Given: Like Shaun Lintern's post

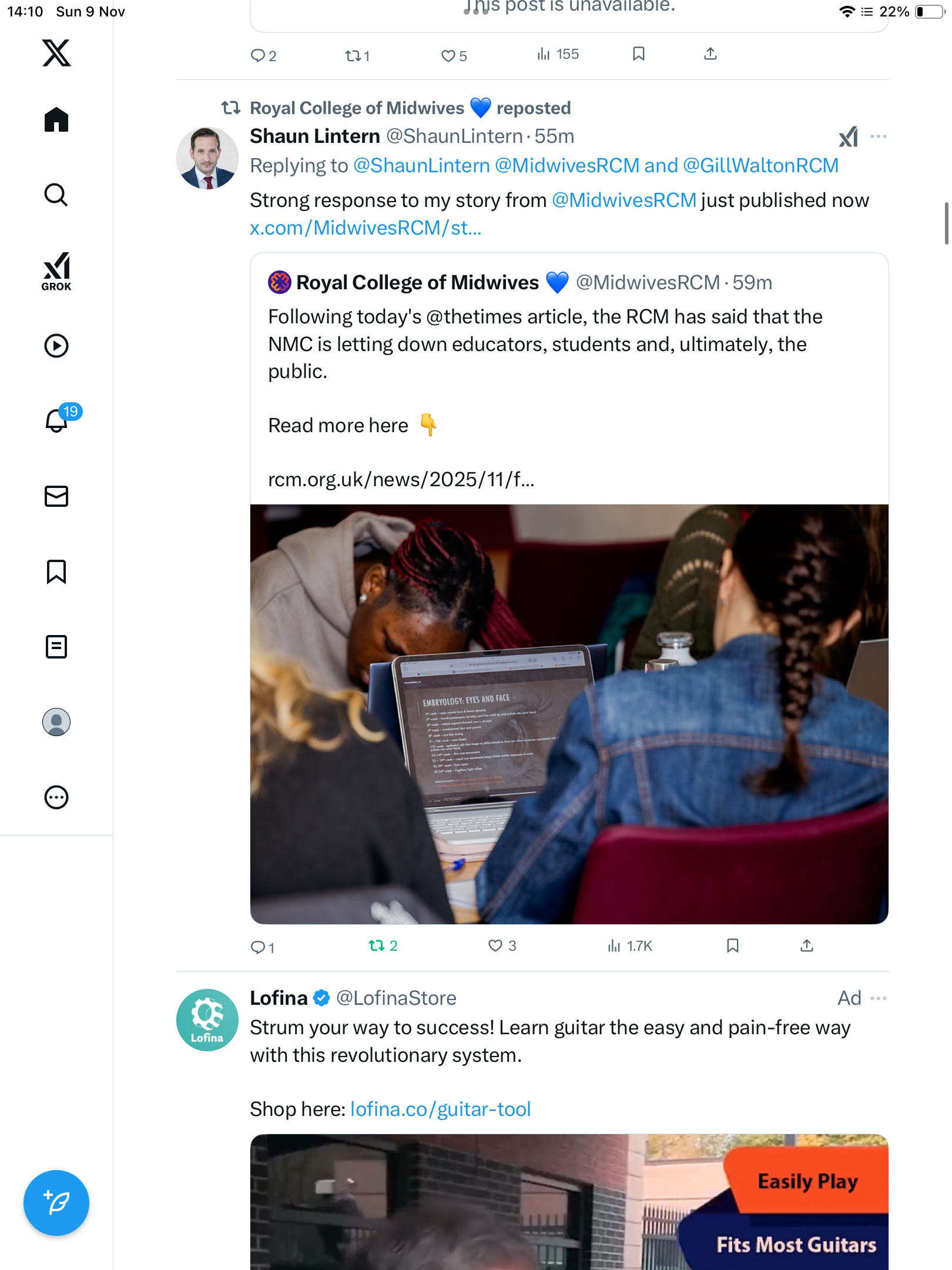Looking at the screenshot, I should click(495, 945).
